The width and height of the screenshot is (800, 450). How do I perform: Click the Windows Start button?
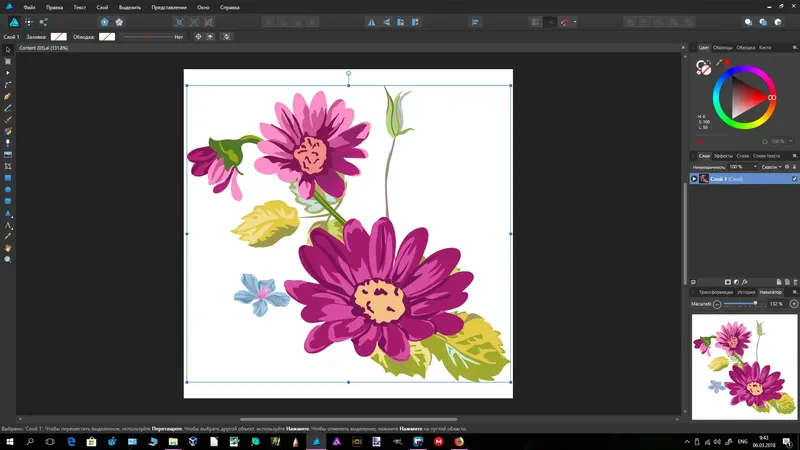9,440
